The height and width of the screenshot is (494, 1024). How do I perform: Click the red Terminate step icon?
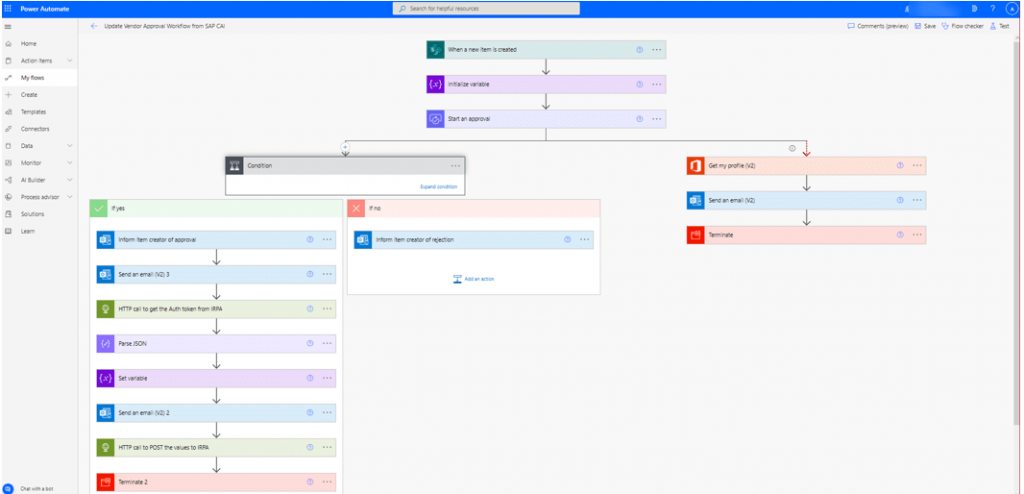(x=696, y=235)
